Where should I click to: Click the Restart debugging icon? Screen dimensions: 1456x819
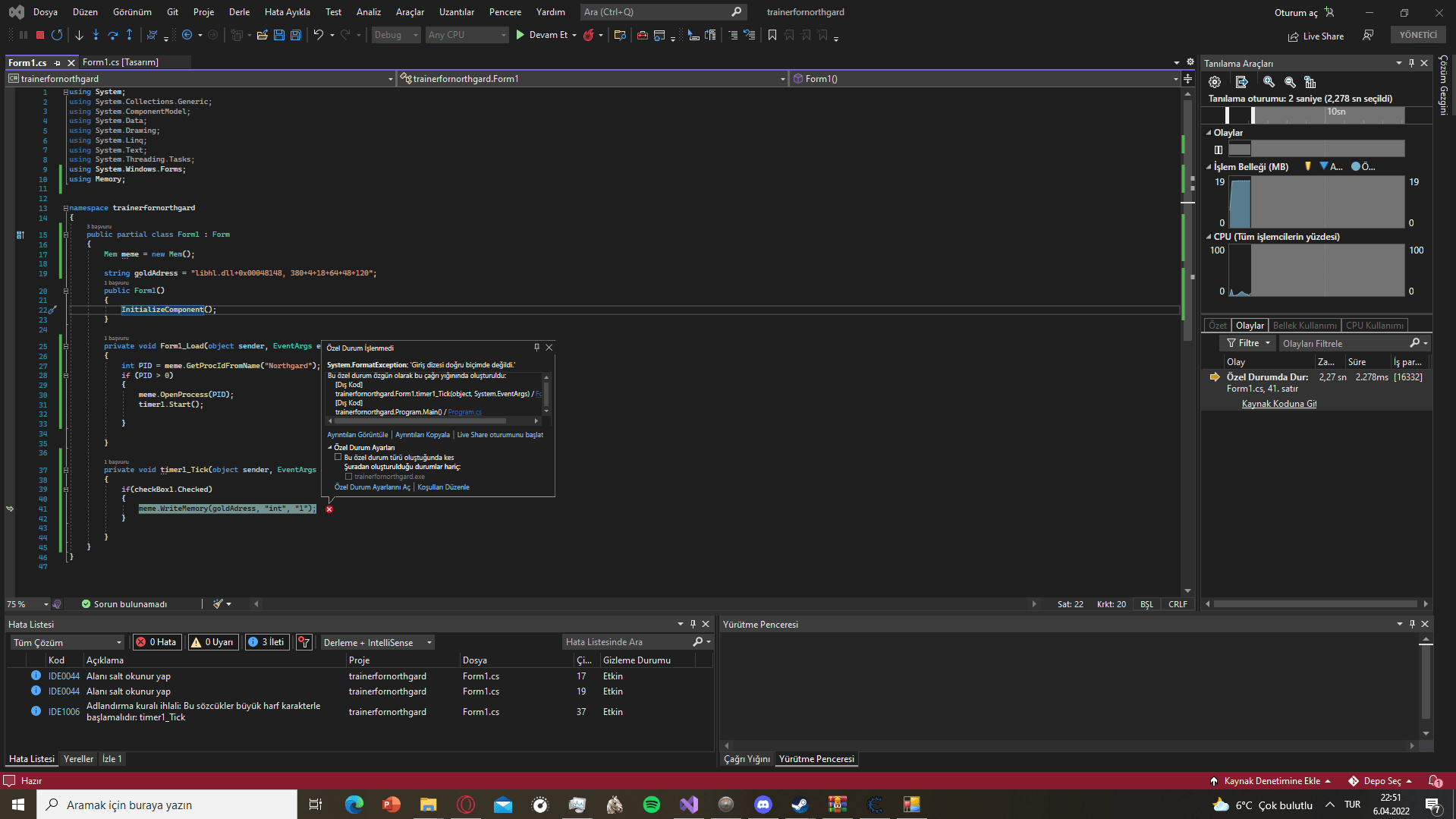coord(57,35)
